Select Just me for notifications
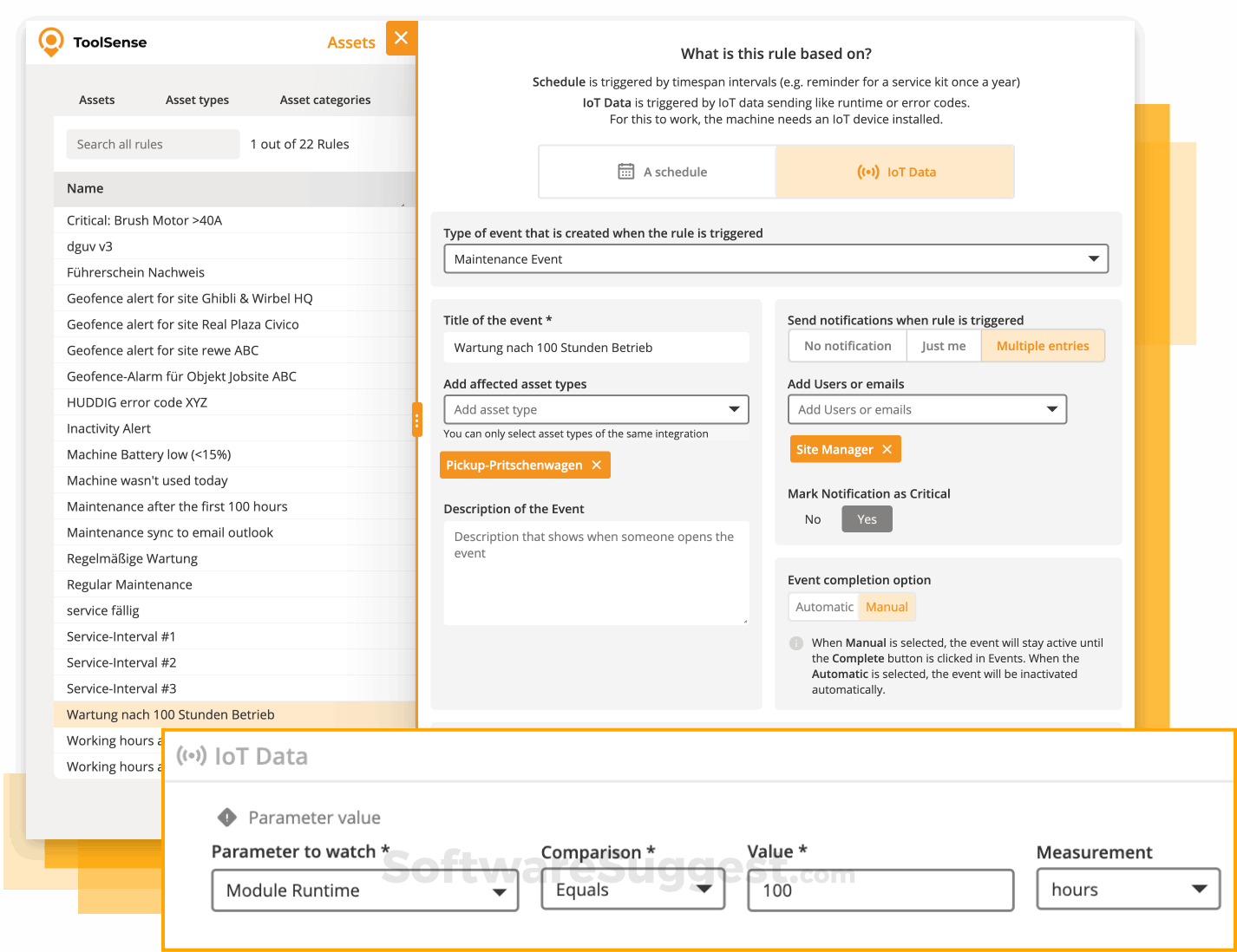The image size is (1237, 952). [x=944, y=345]
